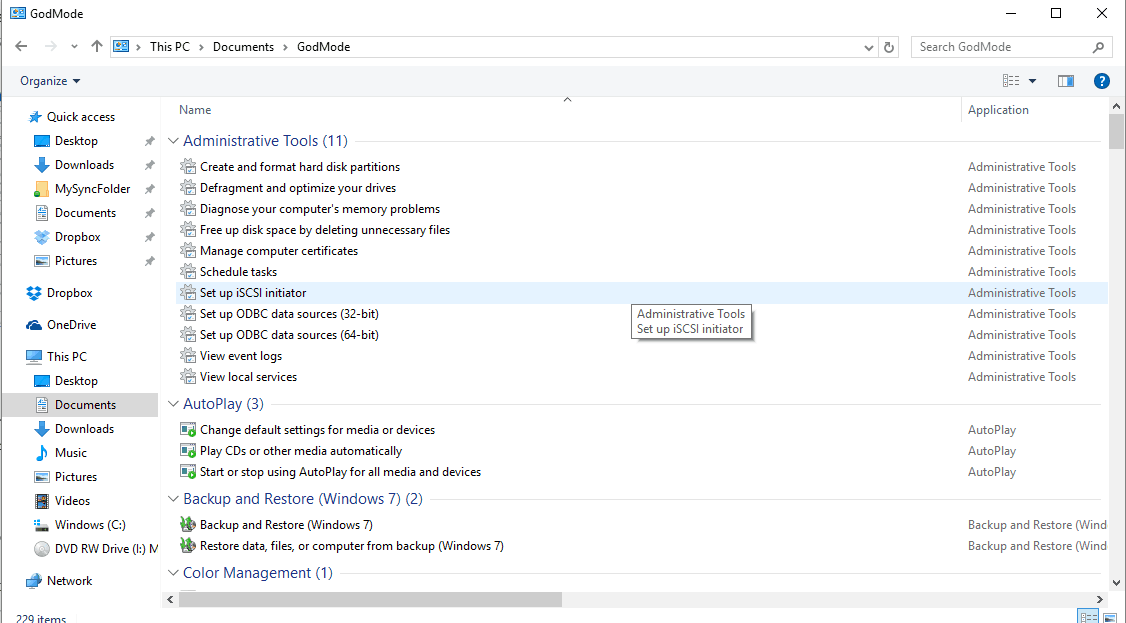Image resolution: width=1126 pixels, height=623 pixels.
Task: Open Schedule tasks item
Action: point(238,272)
